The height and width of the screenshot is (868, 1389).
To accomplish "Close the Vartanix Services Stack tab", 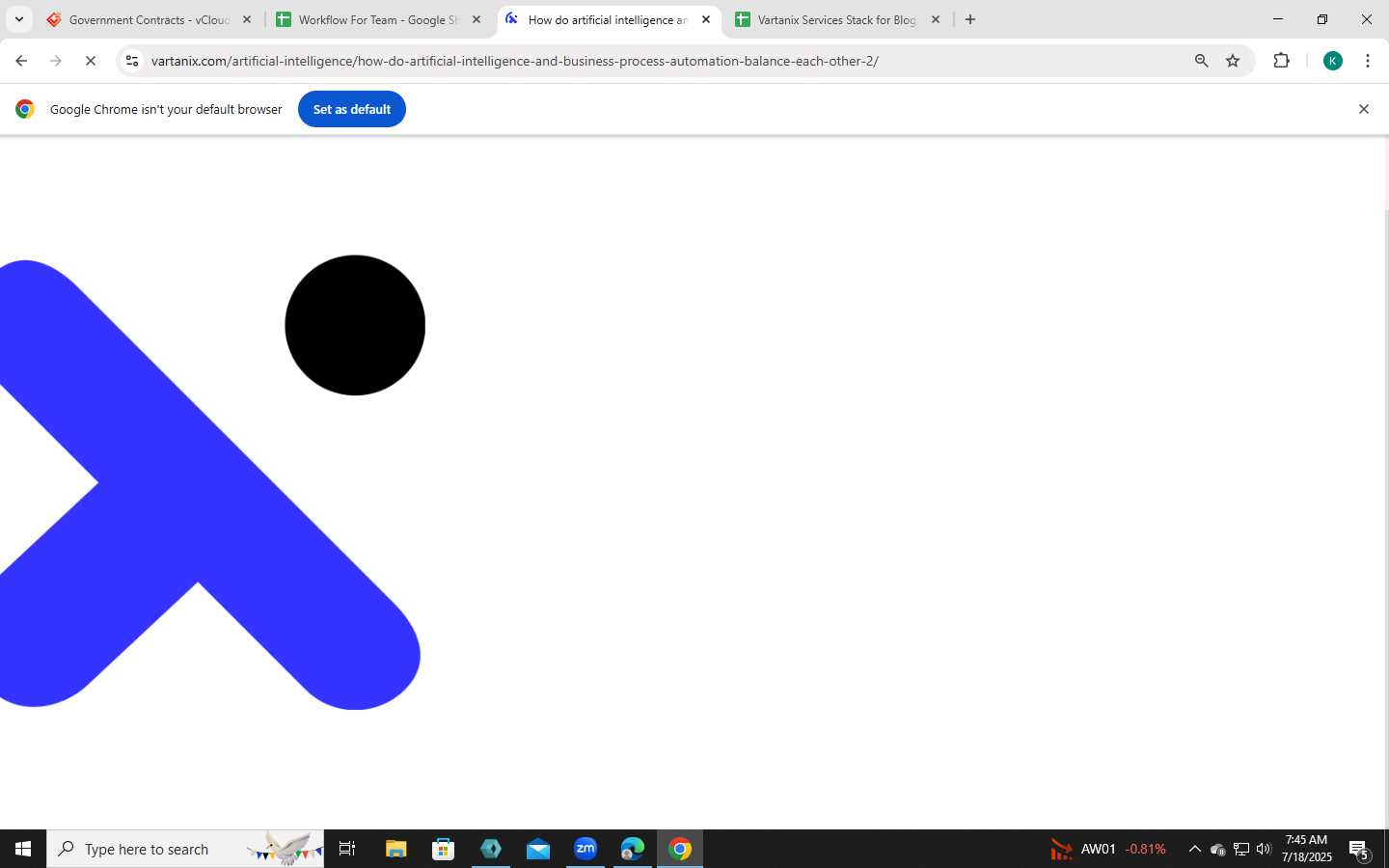I will click(936, 19).
